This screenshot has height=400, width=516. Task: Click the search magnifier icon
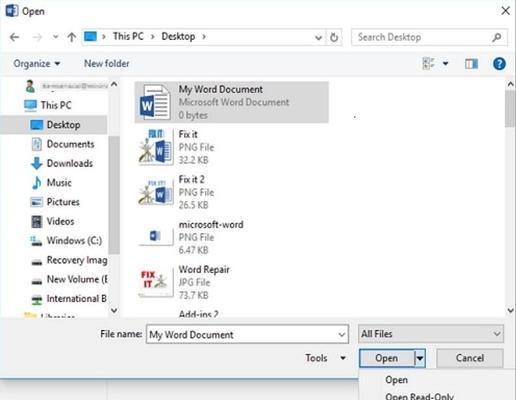(x=497, y=37)
